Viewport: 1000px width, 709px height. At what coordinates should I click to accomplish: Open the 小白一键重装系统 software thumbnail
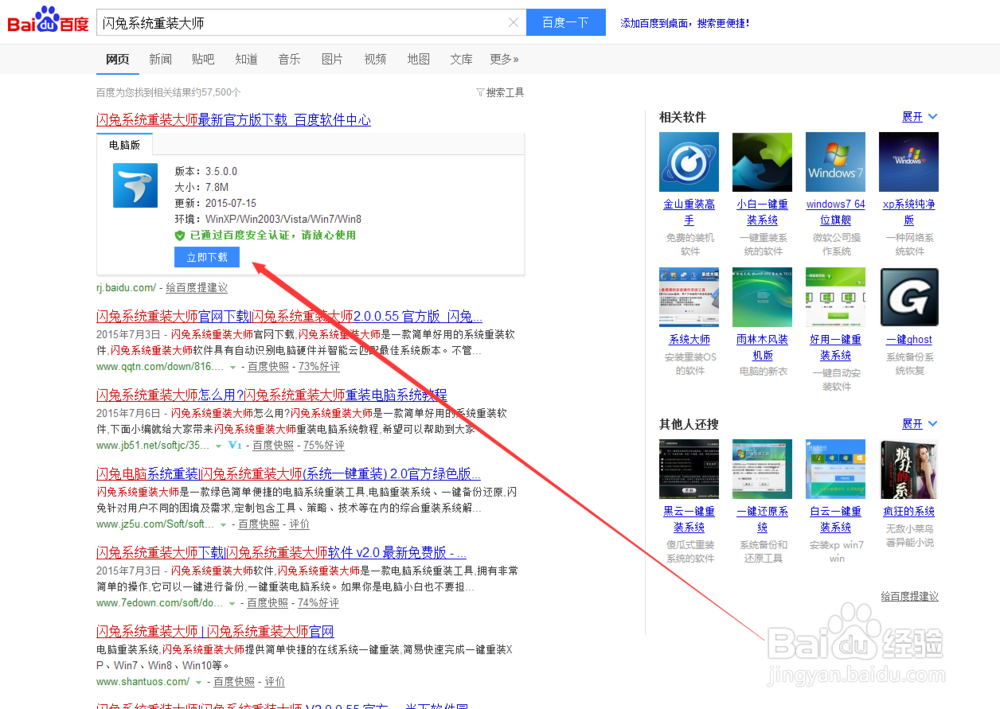762,162
